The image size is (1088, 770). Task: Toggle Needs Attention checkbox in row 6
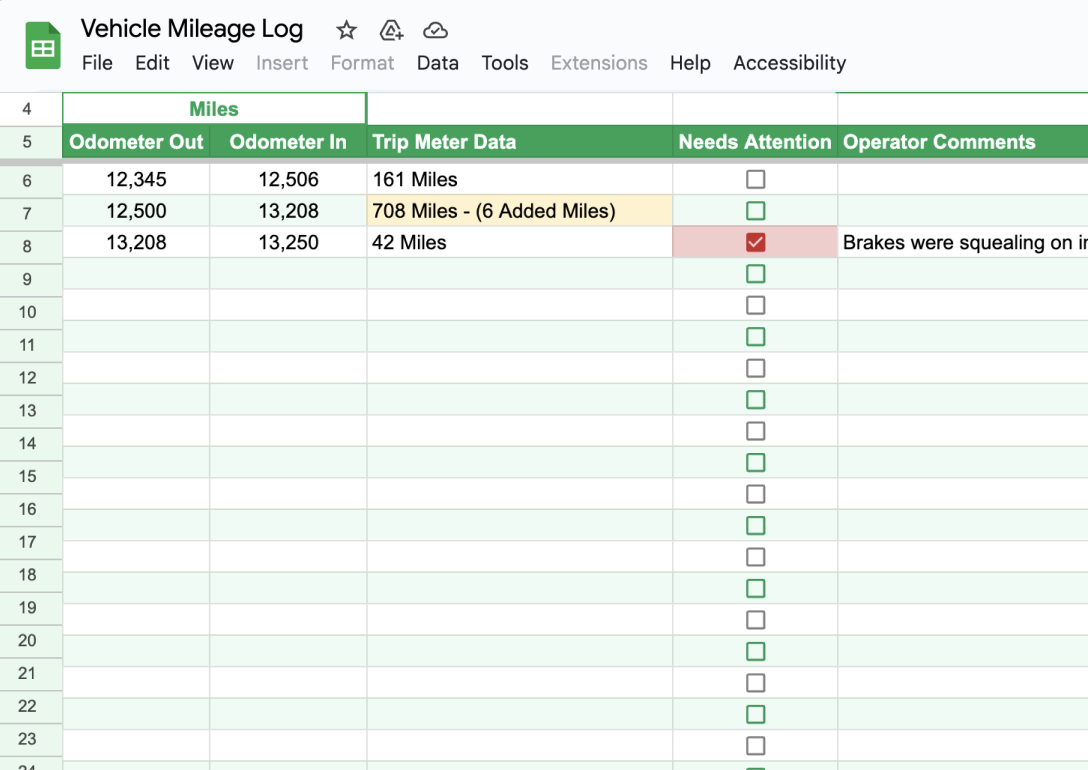[756, 180]
